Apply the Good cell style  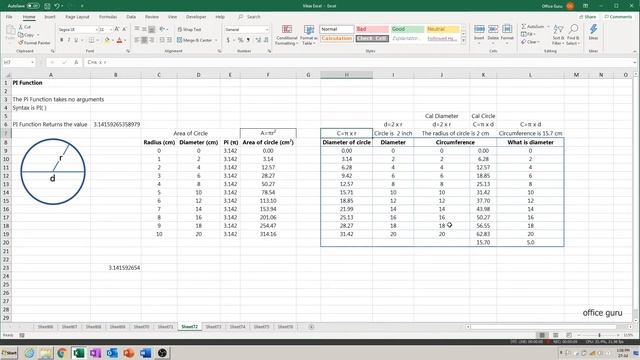pos(407,29)
